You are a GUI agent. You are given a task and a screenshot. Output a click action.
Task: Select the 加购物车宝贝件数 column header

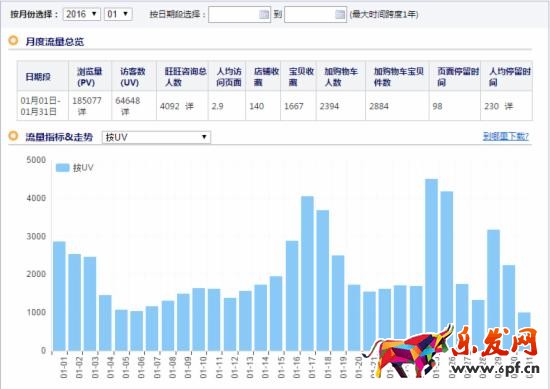tap(397, 76)
